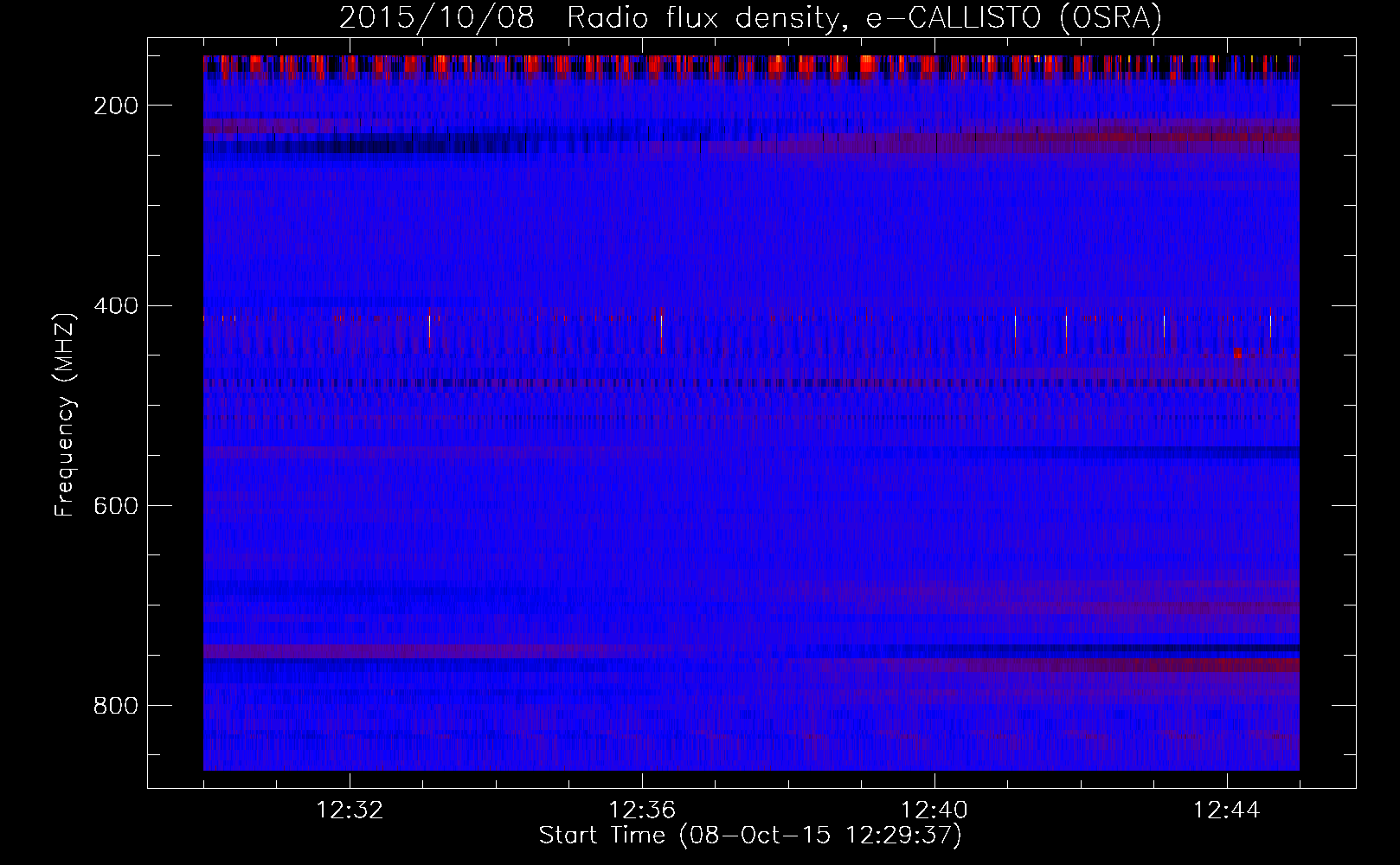
Task: Click the plot title '2015/10/08 Radio flux density'
Action: coord(750,17)
